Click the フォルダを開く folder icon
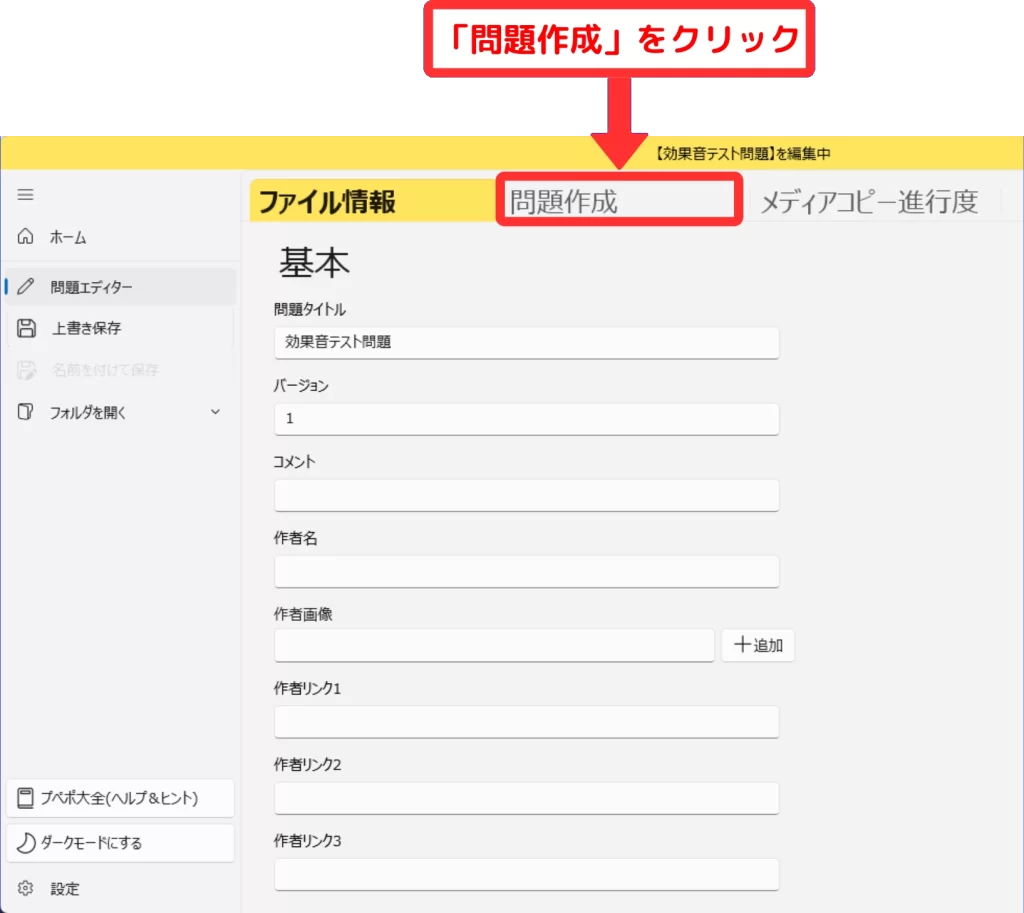Screen dimensions: 1024x913 [x=26, y=412]
